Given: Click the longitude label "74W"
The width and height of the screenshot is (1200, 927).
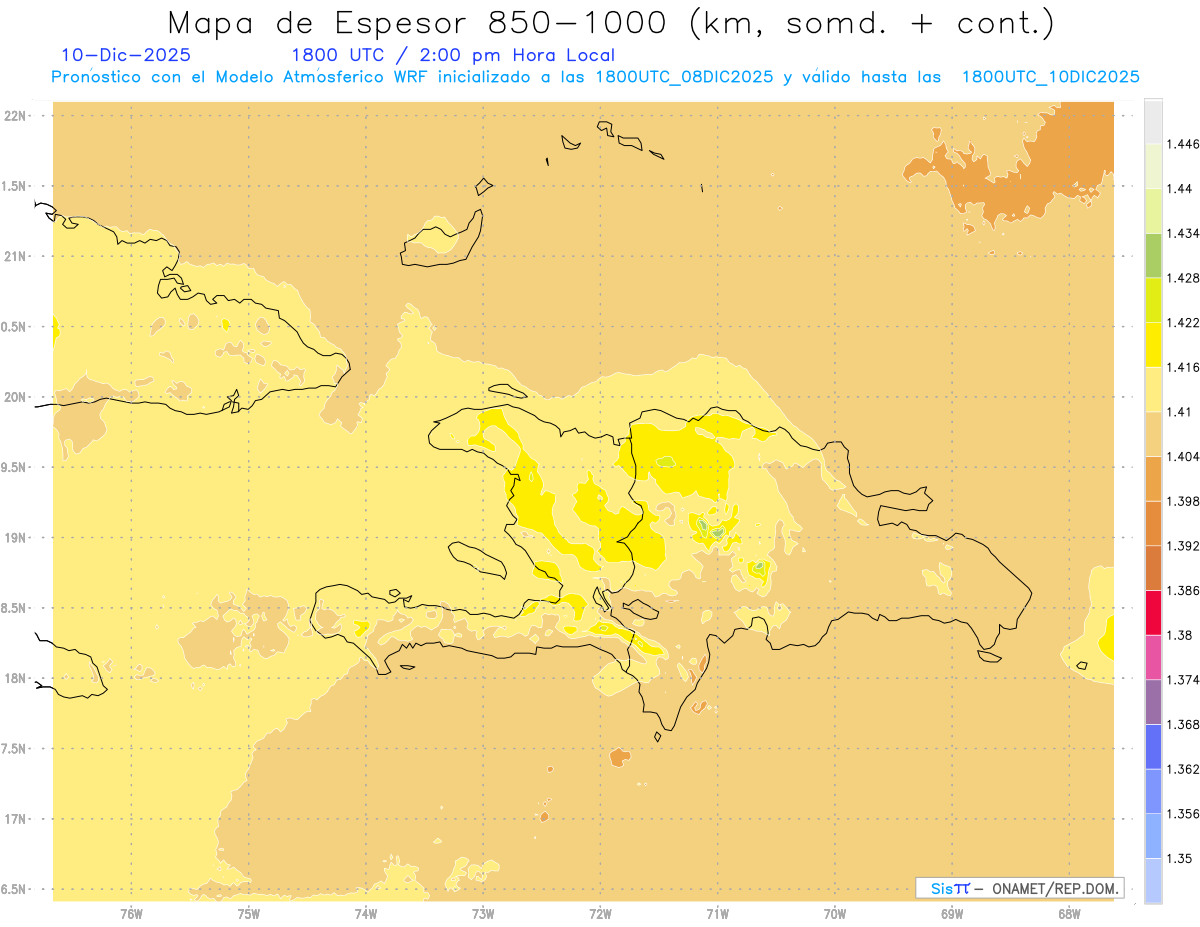Looking at the screenshot, I should click(366, 913).
